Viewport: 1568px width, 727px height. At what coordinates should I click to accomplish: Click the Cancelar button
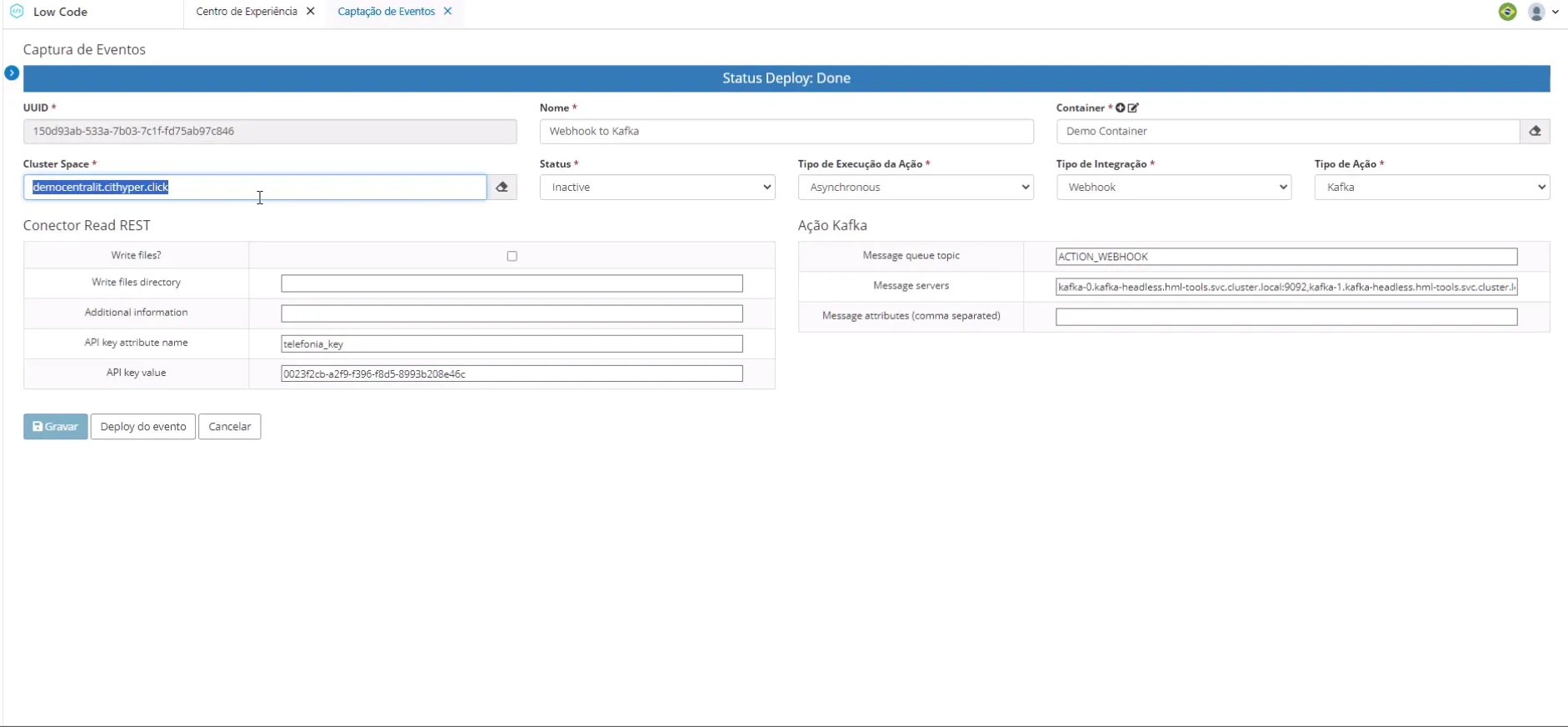coord(230,427)
